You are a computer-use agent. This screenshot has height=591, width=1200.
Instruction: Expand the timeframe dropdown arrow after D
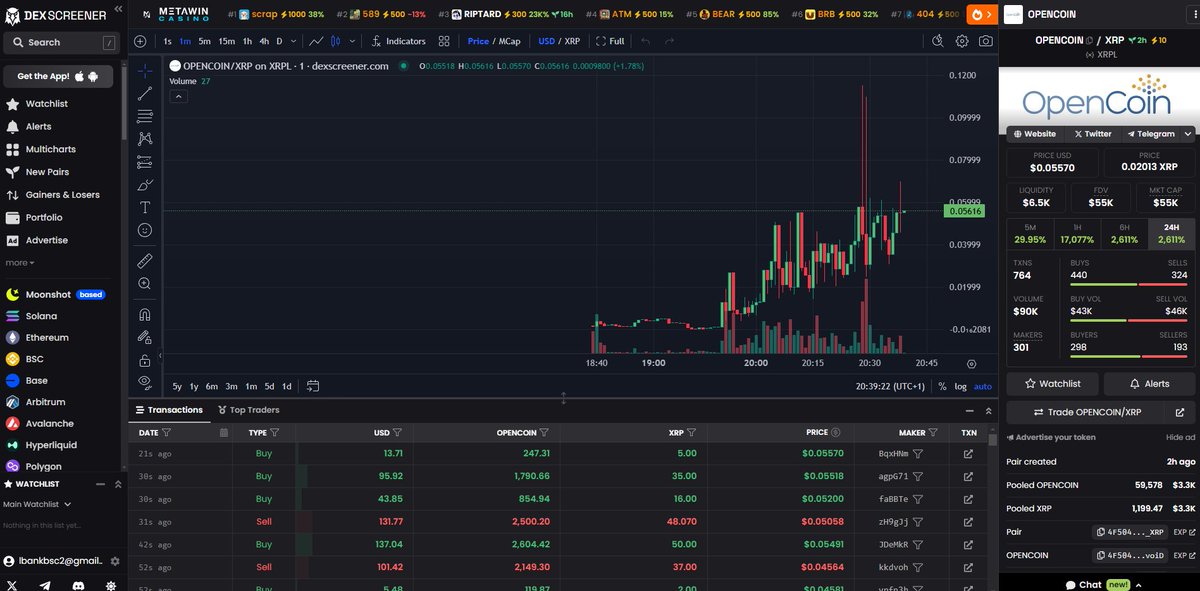pyautogui.click(x=293, y=41)
